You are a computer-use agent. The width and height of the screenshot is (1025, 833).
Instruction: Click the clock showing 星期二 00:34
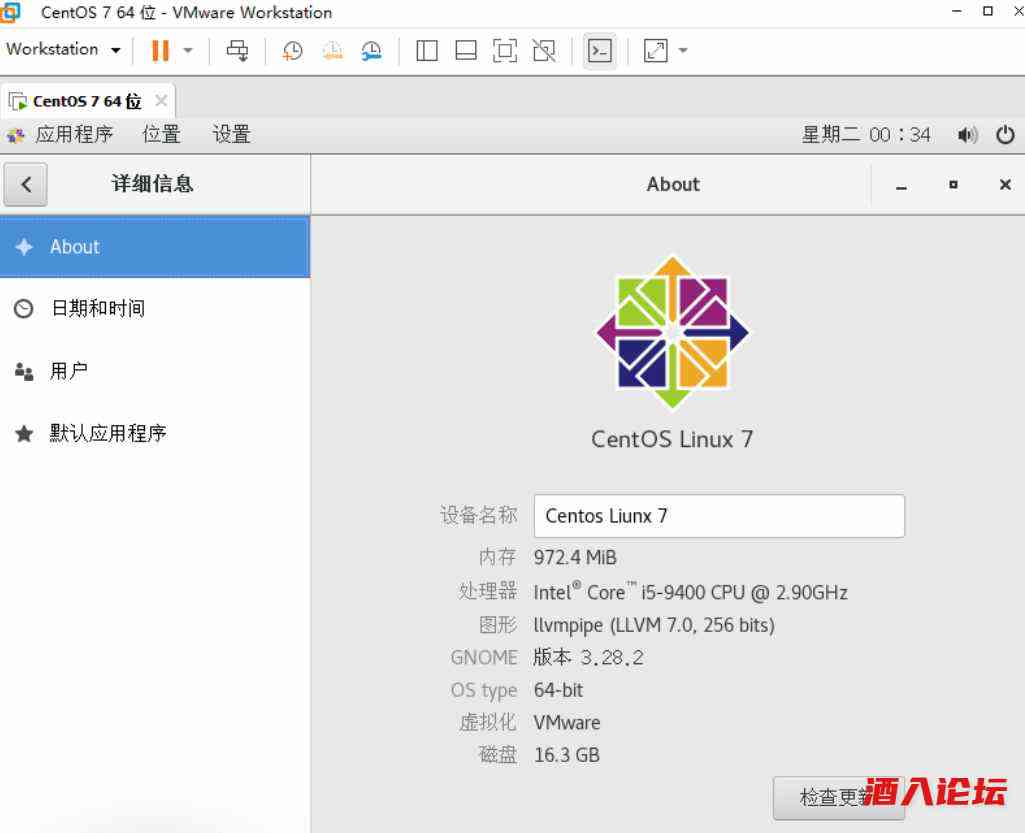pyautogui.click(x=866, y=135)
